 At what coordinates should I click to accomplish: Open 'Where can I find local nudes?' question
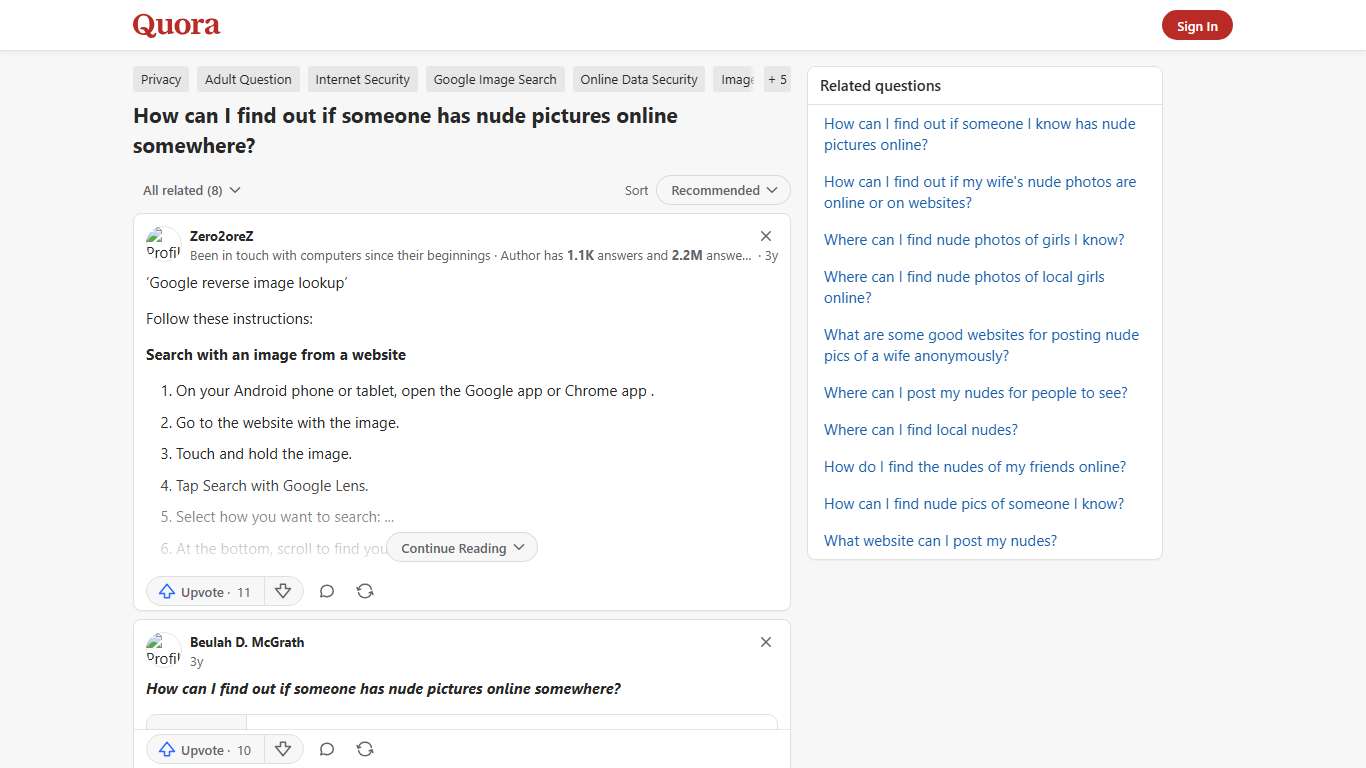coord(920,429)
